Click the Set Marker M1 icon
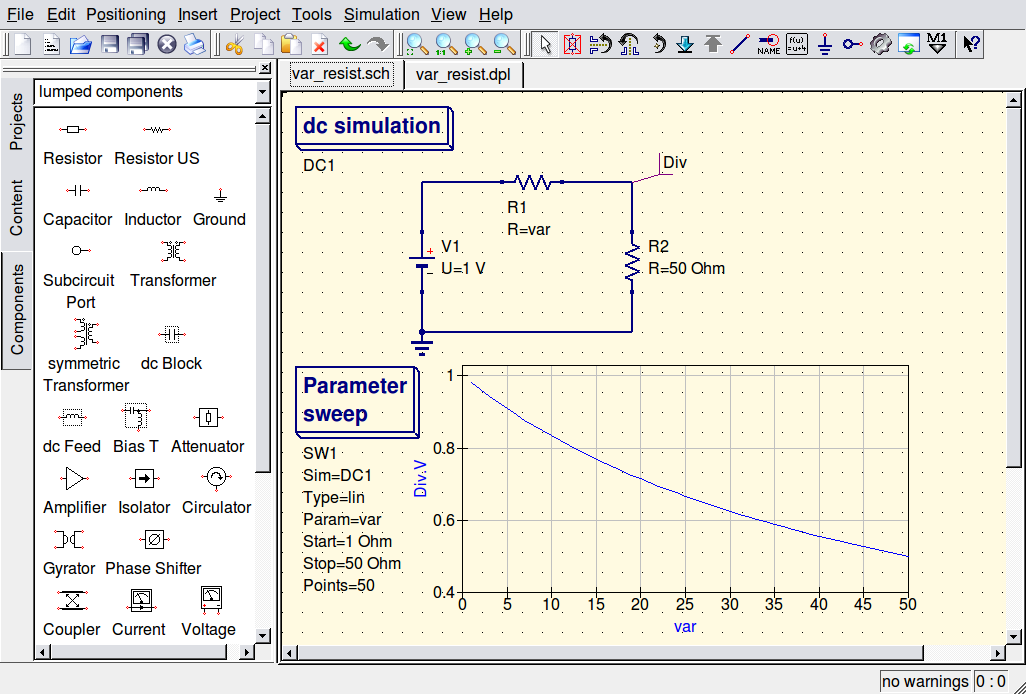The image size is (1026, 694). pyautogui.click(x=936, y=44)
